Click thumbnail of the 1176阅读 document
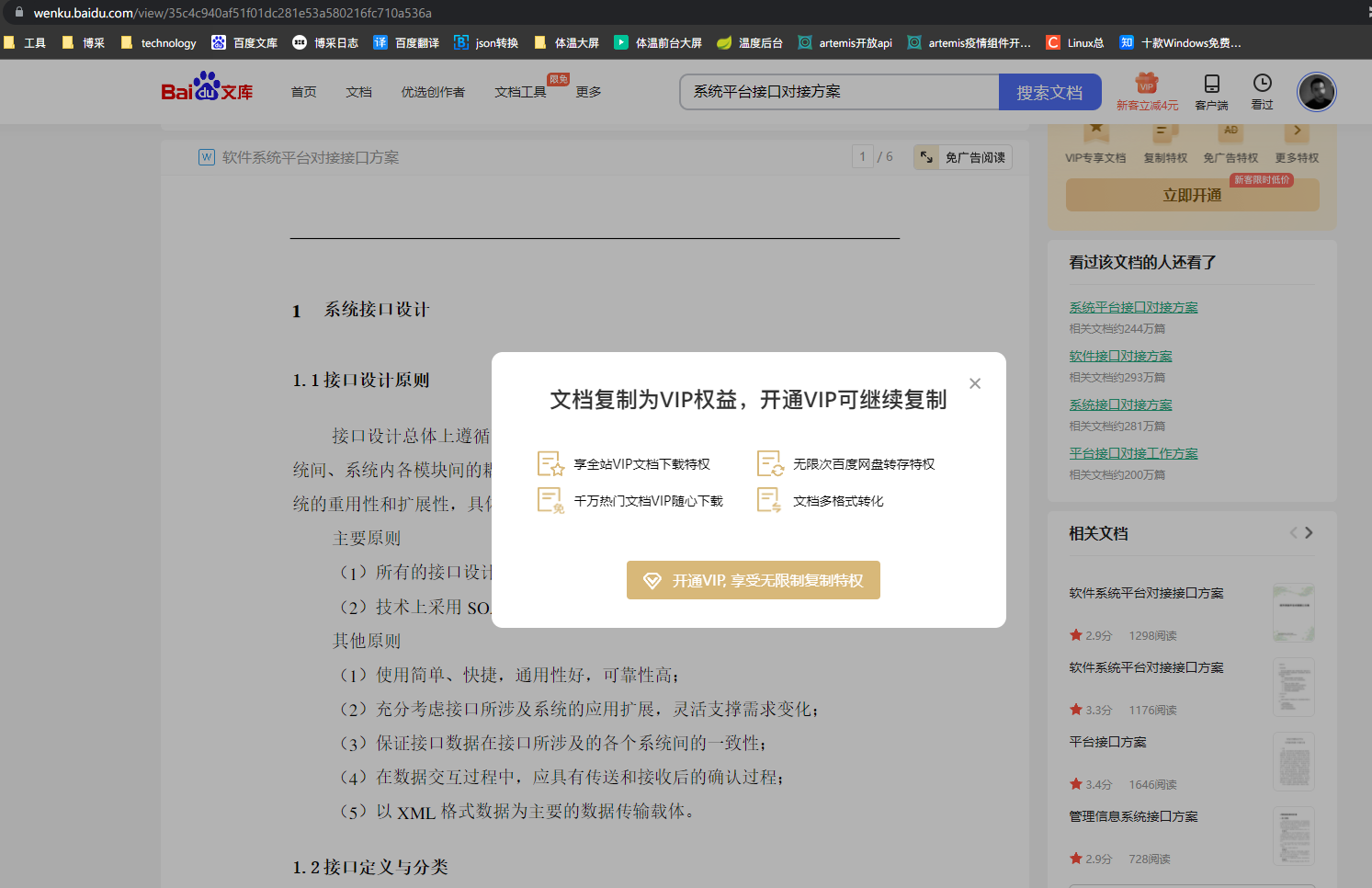Viewport: 1372px width, 888px height. point(1294,688)
